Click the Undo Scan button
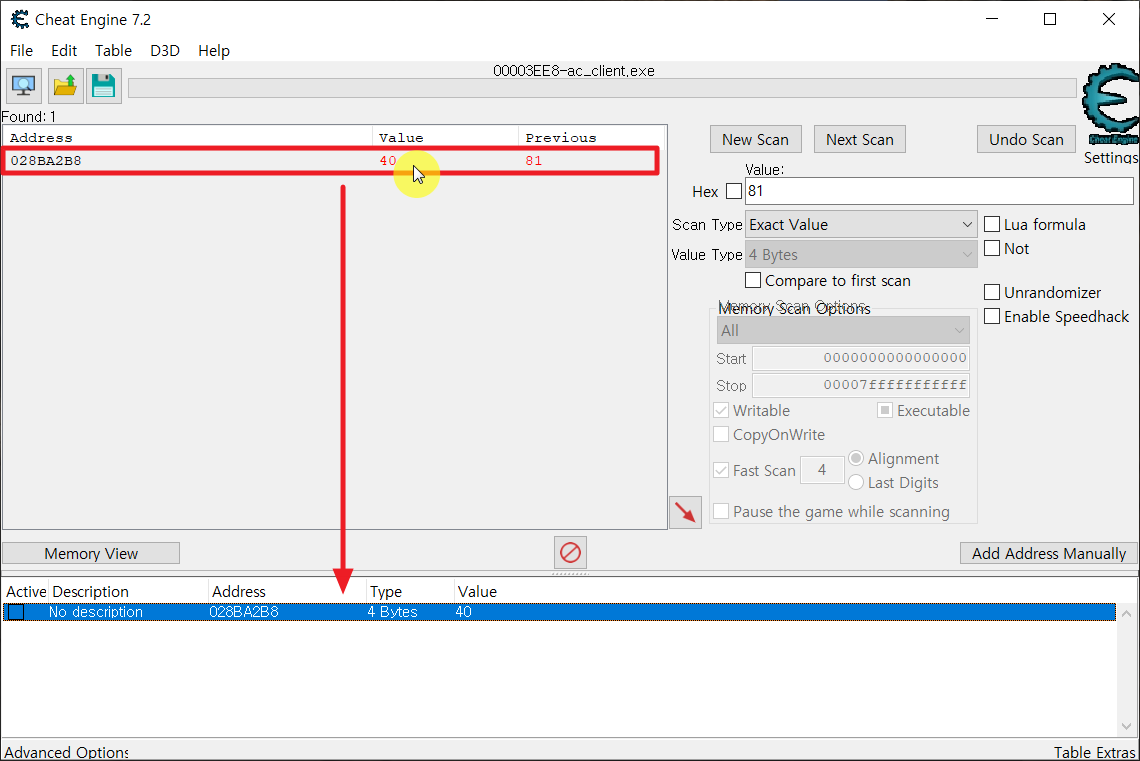This screenshot has width=1140, height=761. pos(1026,140)
